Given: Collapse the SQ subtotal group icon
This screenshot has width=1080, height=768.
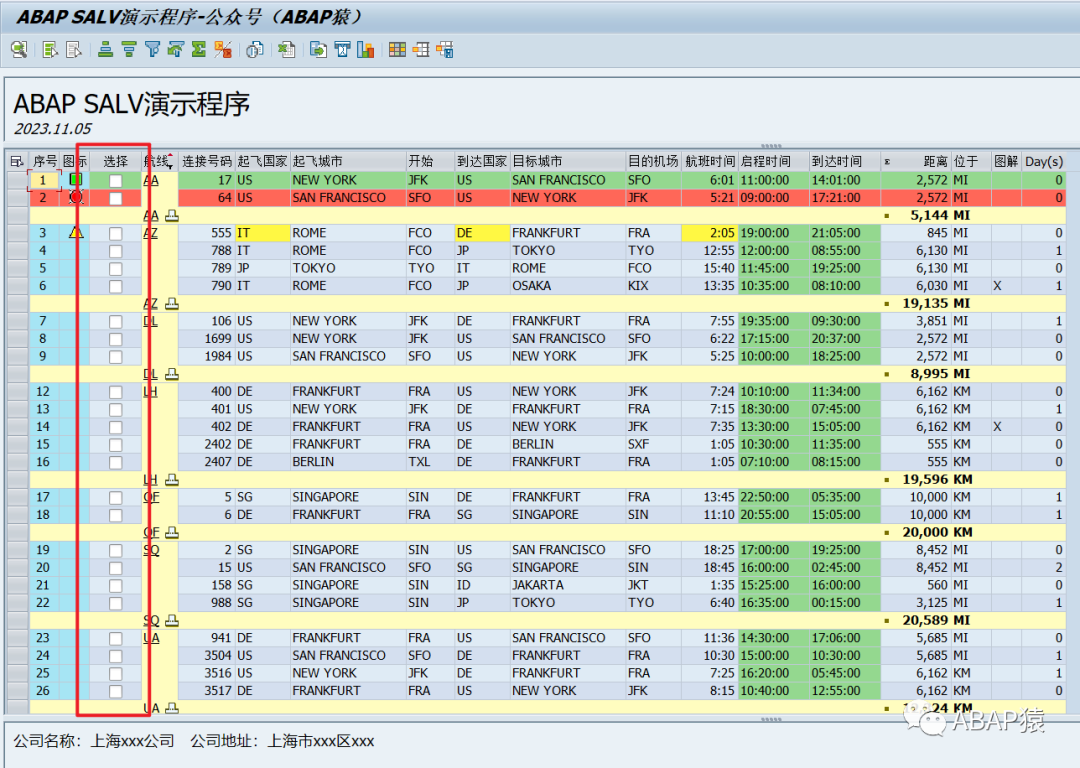Looking at the screenshot, I should coord(172,621).
